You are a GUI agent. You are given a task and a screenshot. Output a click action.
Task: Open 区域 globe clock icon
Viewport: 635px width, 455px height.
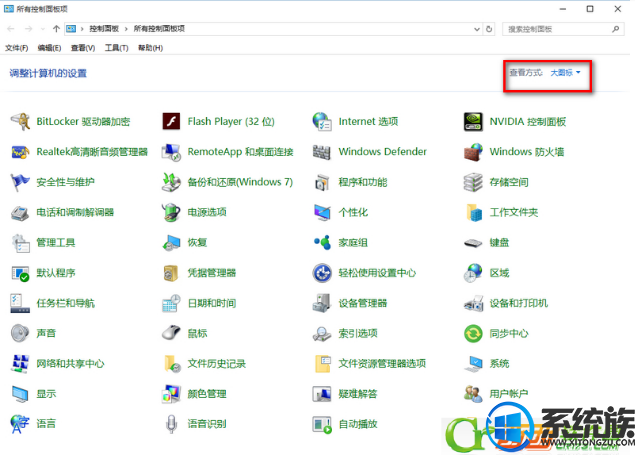click(x=473, y=273)
